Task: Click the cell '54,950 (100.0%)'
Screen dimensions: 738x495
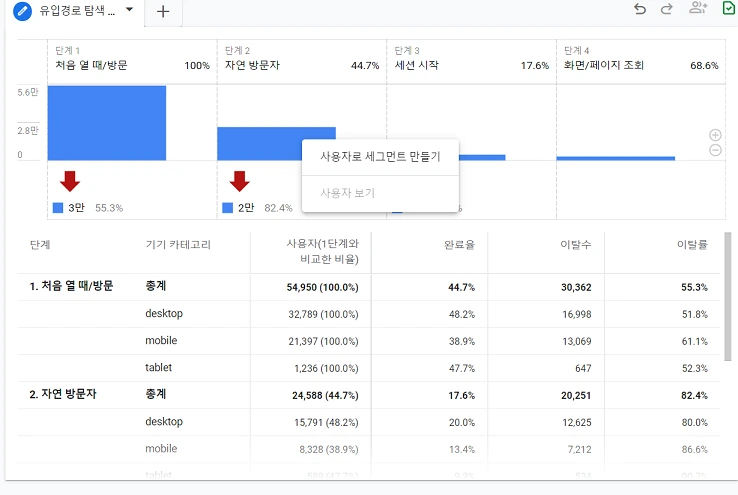Action: 322,287
